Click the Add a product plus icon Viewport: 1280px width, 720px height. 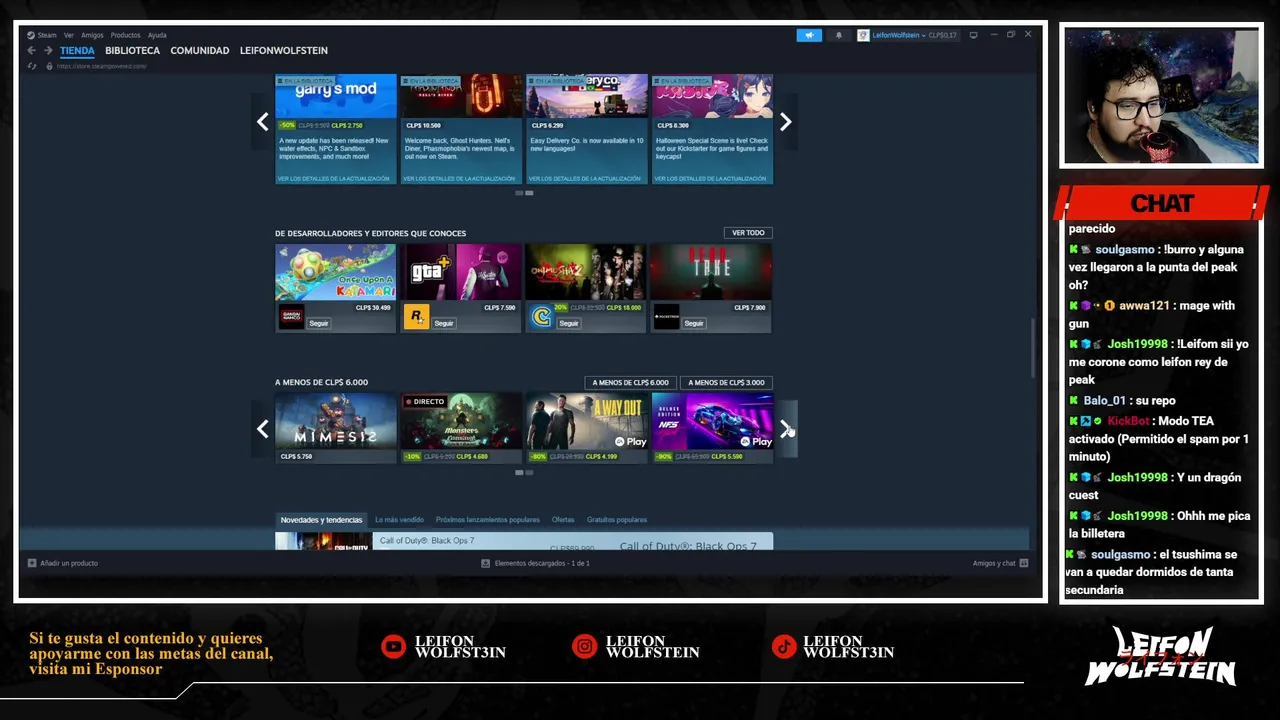pyautogui.click(x=32, y=563)
